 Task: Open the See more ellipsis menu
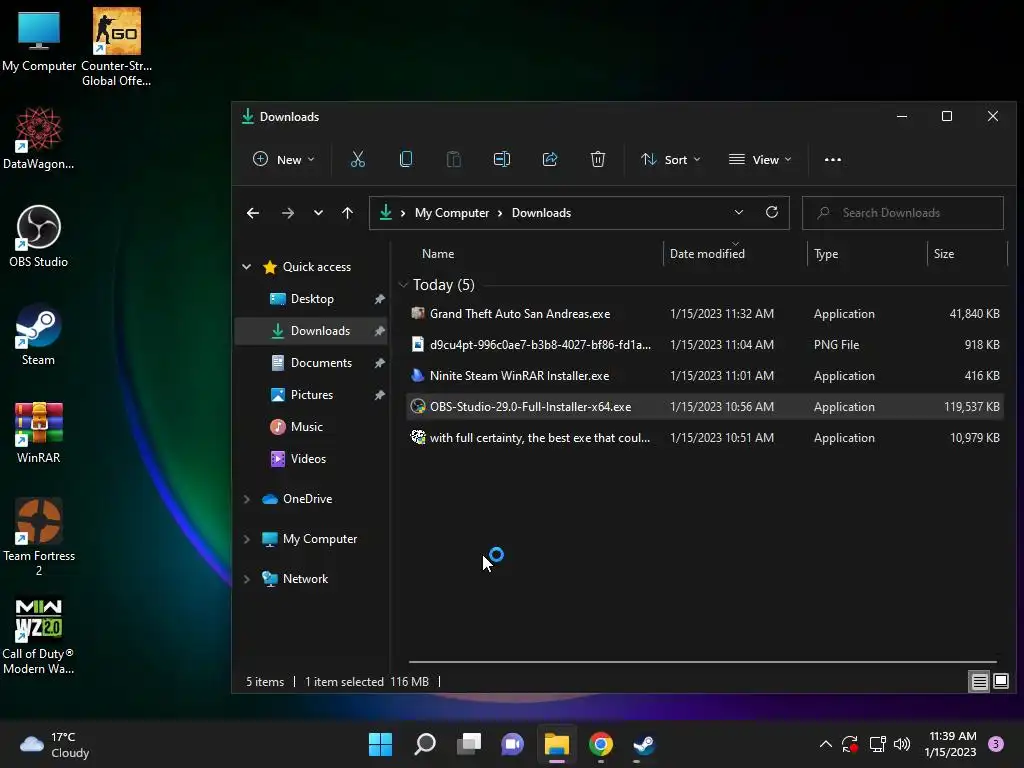pyautogui.click(x=833, y=159)
